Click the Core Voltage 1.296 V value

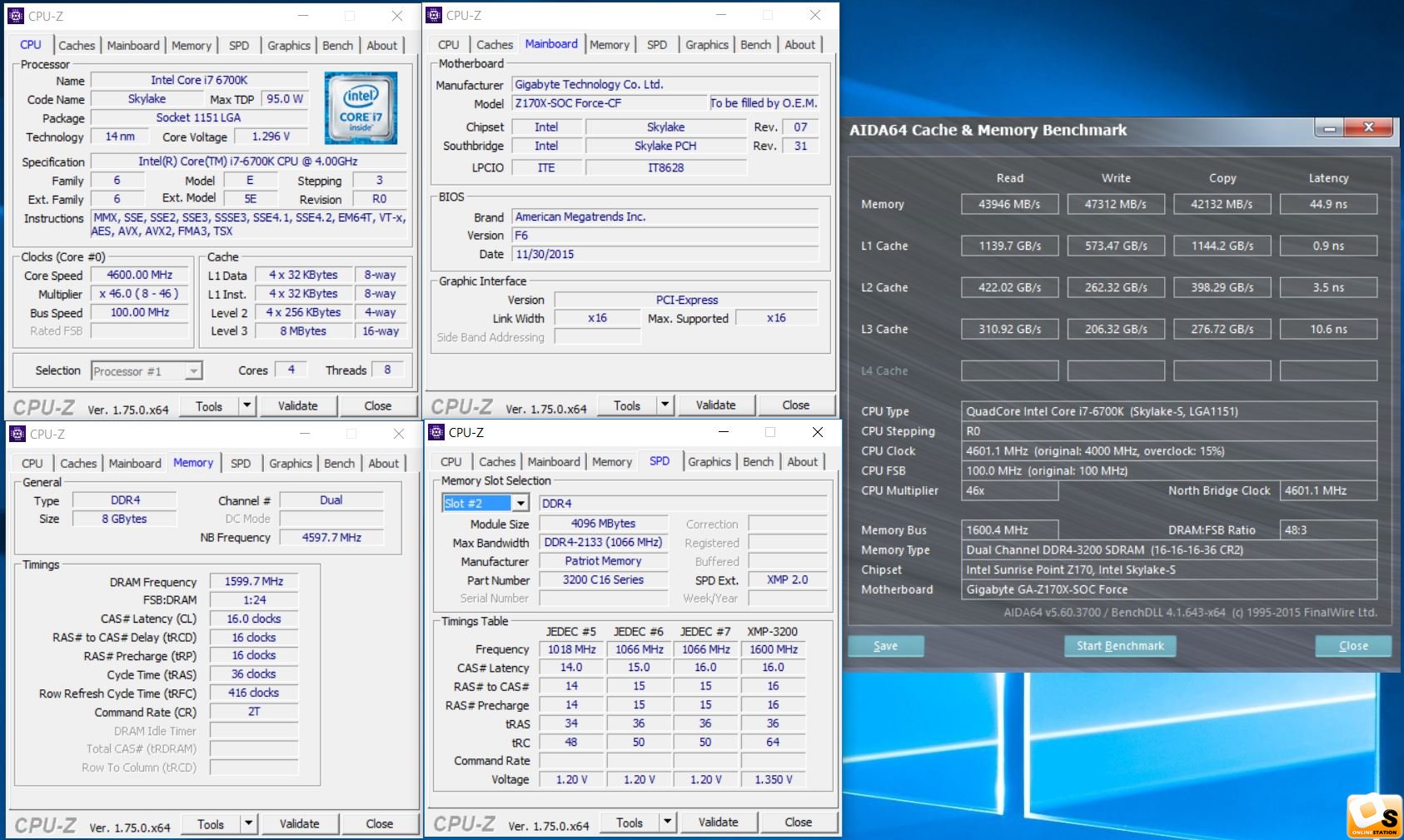tap(271, 137)
